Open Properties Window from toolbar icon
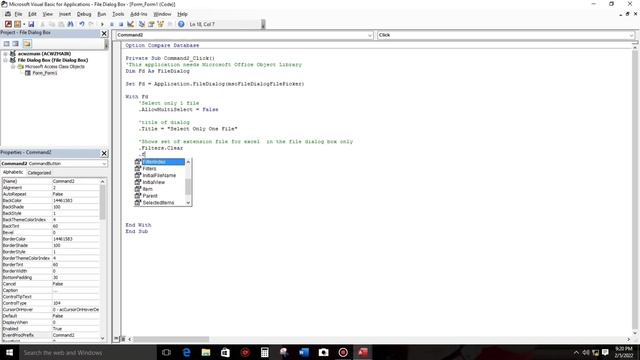The height and width of the screenshot is (360, 640). pos(151,24)
